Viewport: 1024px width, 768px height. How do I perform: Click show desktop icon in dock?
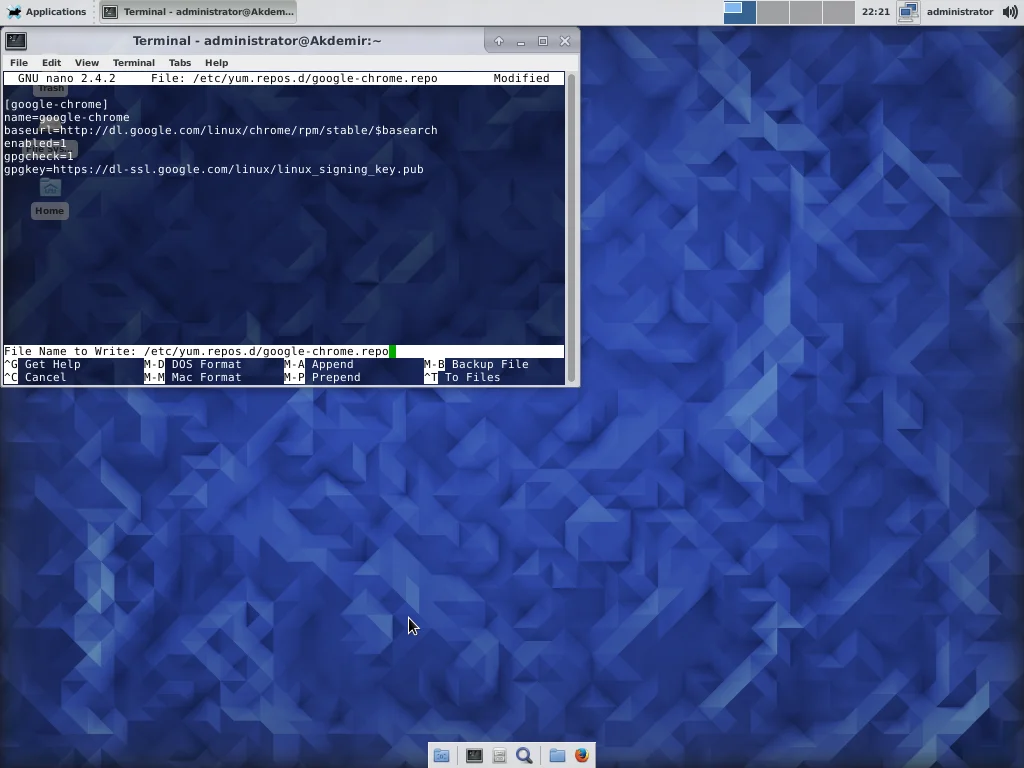pyautogui.click(x=441, y=756)
